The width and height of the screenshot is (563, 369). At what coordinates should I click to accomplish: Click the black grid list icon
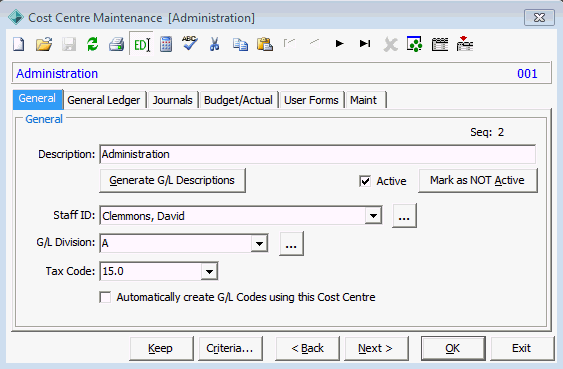point(440,45)
